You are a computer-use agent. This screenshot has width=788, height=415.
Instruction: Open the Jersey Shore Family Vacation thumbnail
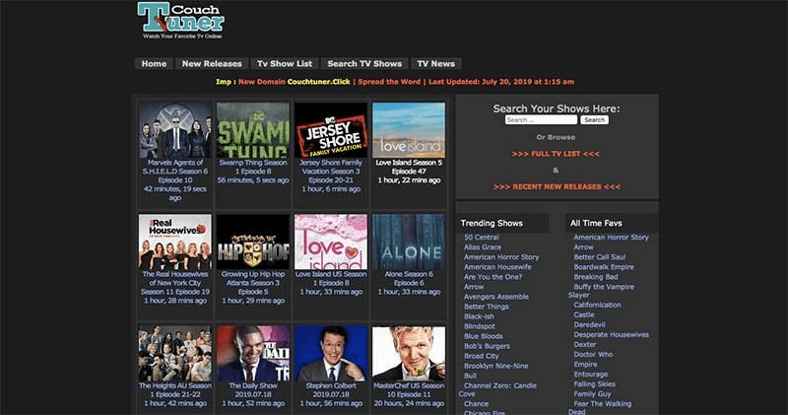tap(331, 130)
